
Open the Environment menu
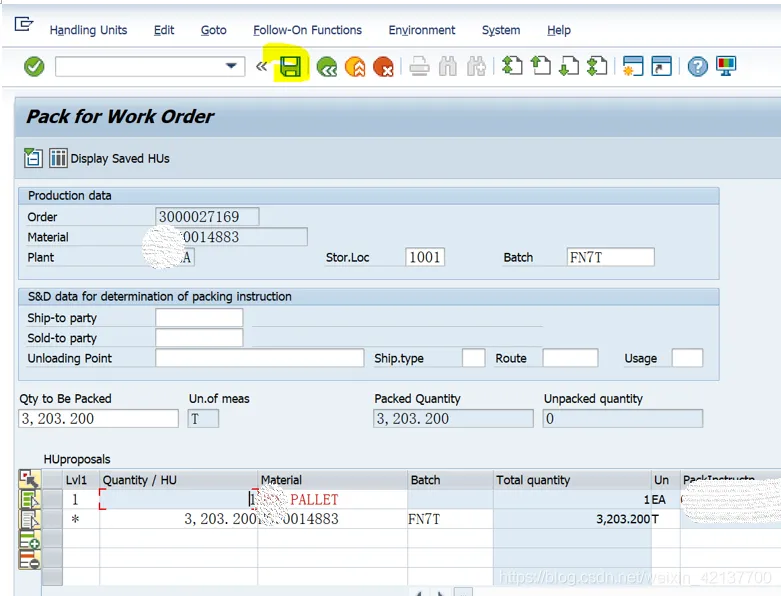click(x=422, y=30)
